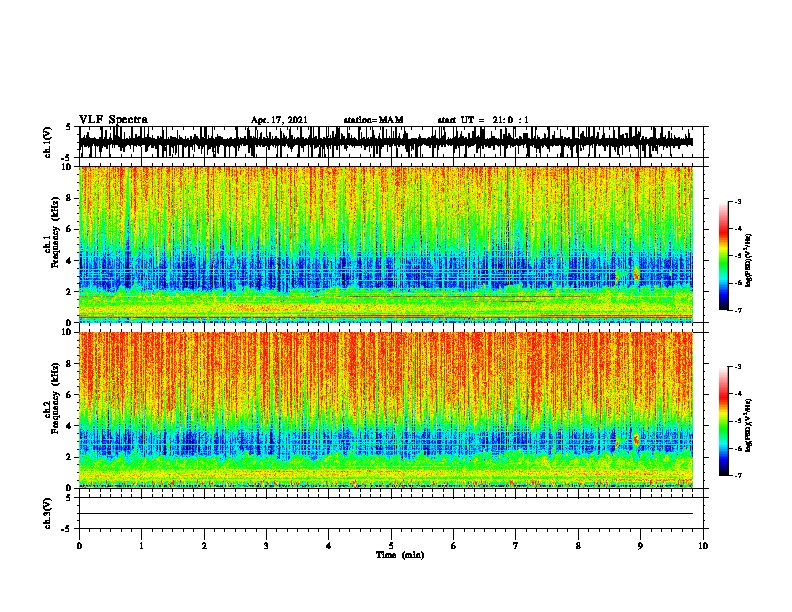Click time axis tick label "4"

pyautogui.click(x=329, y=546)
